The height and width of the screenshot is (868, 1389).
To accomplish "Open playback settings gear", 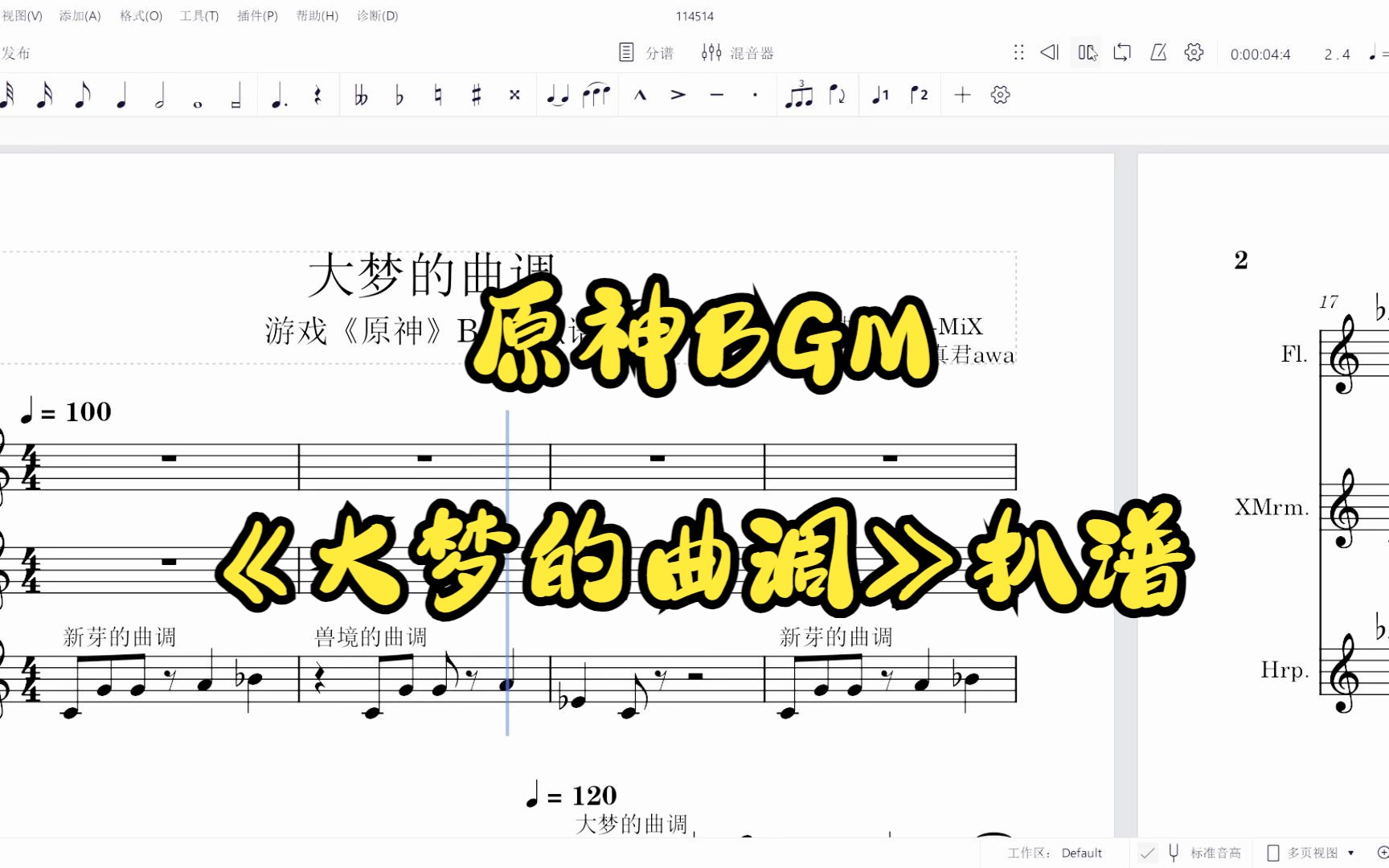I will 1194,53.
